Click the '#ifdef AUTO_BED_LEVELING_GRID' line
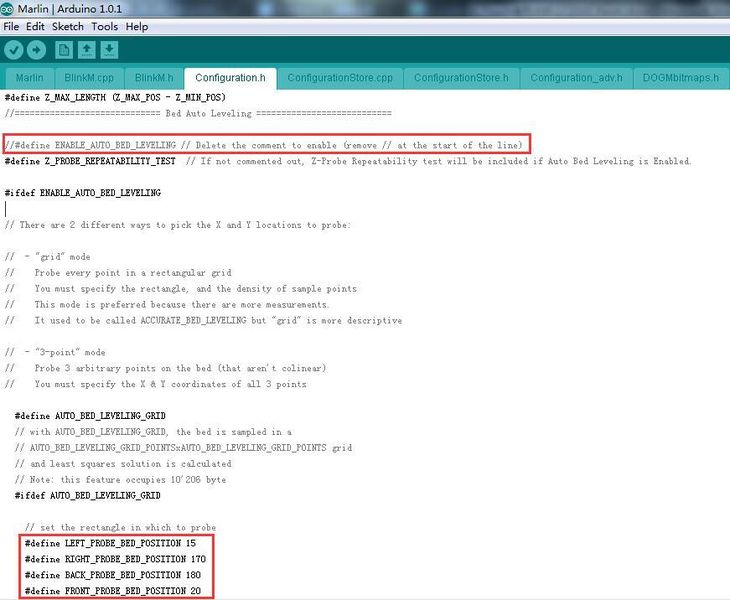Screen dimensions: 730x600 (x=88, y=495)
